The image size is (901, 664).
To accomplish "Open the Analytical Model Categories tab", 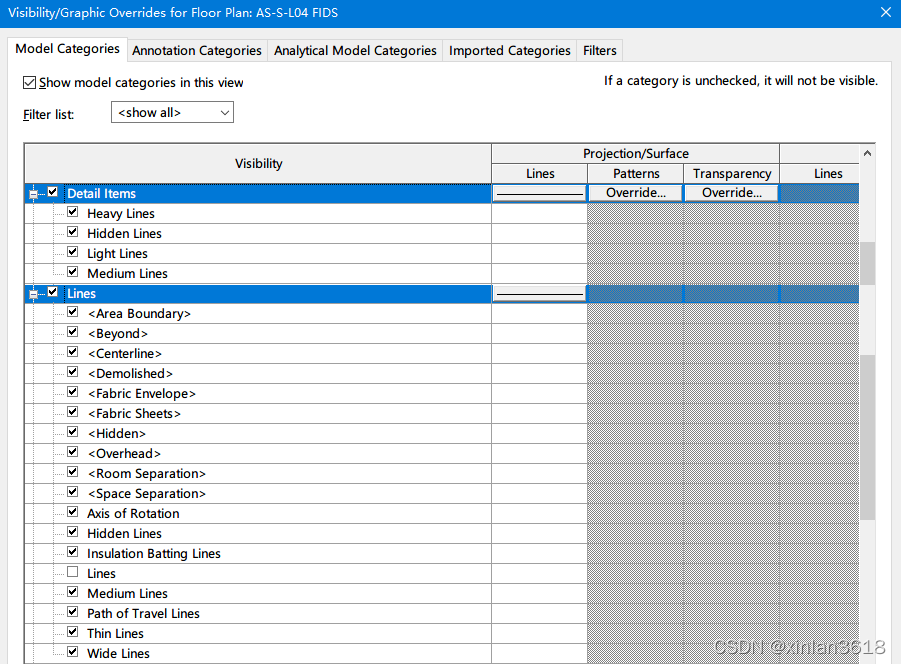I will point(355,51).
